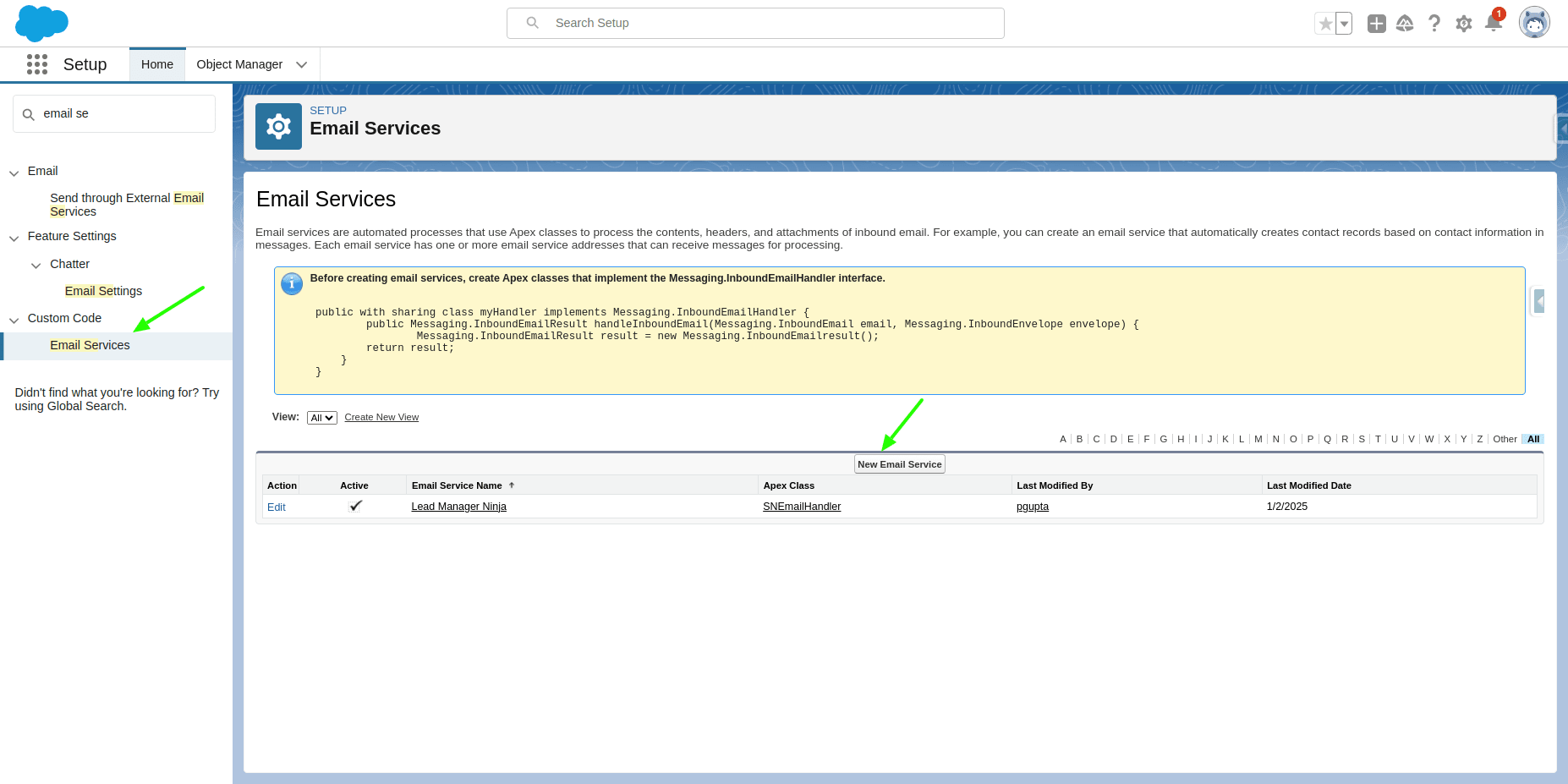Screen dimensions: 1568x784
Task: Filter the list by letter S
Action: [x=1362, y=439]
